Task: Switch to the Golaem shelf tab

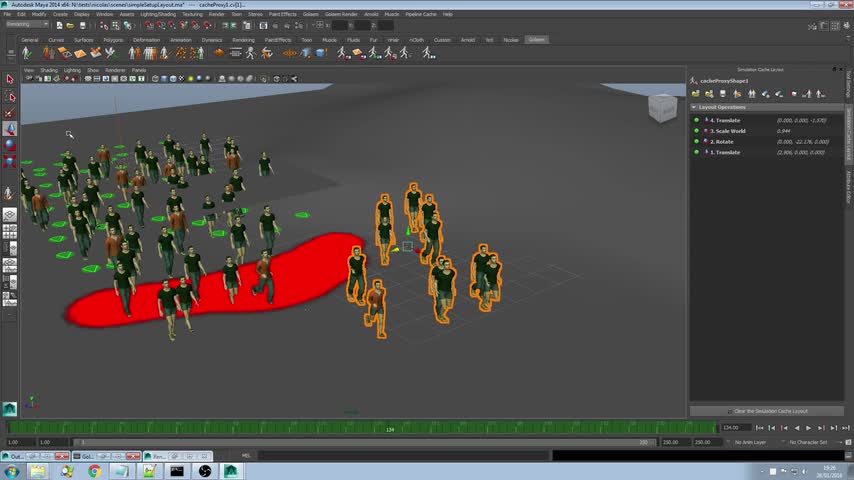Action: (536, 40)
